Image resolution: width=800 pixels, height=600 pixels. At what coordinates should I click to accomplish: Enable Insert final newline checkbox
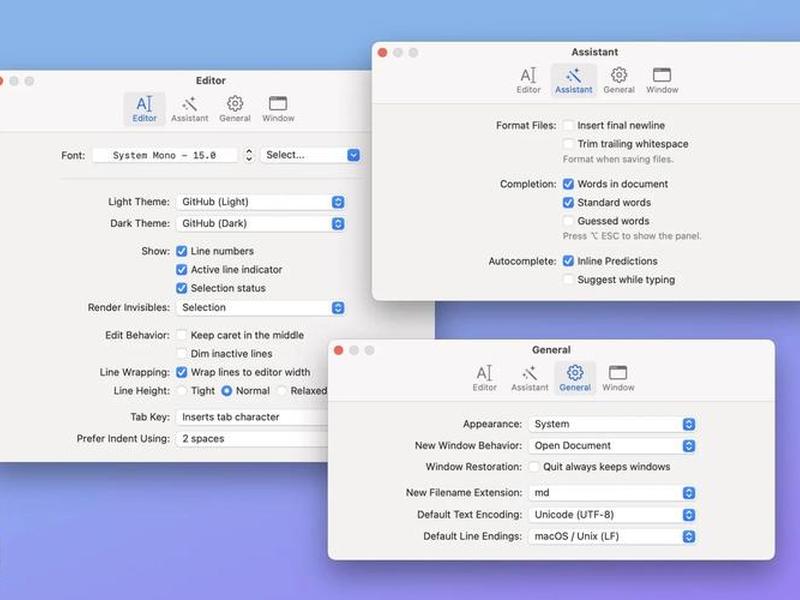[x=568, y=126]
